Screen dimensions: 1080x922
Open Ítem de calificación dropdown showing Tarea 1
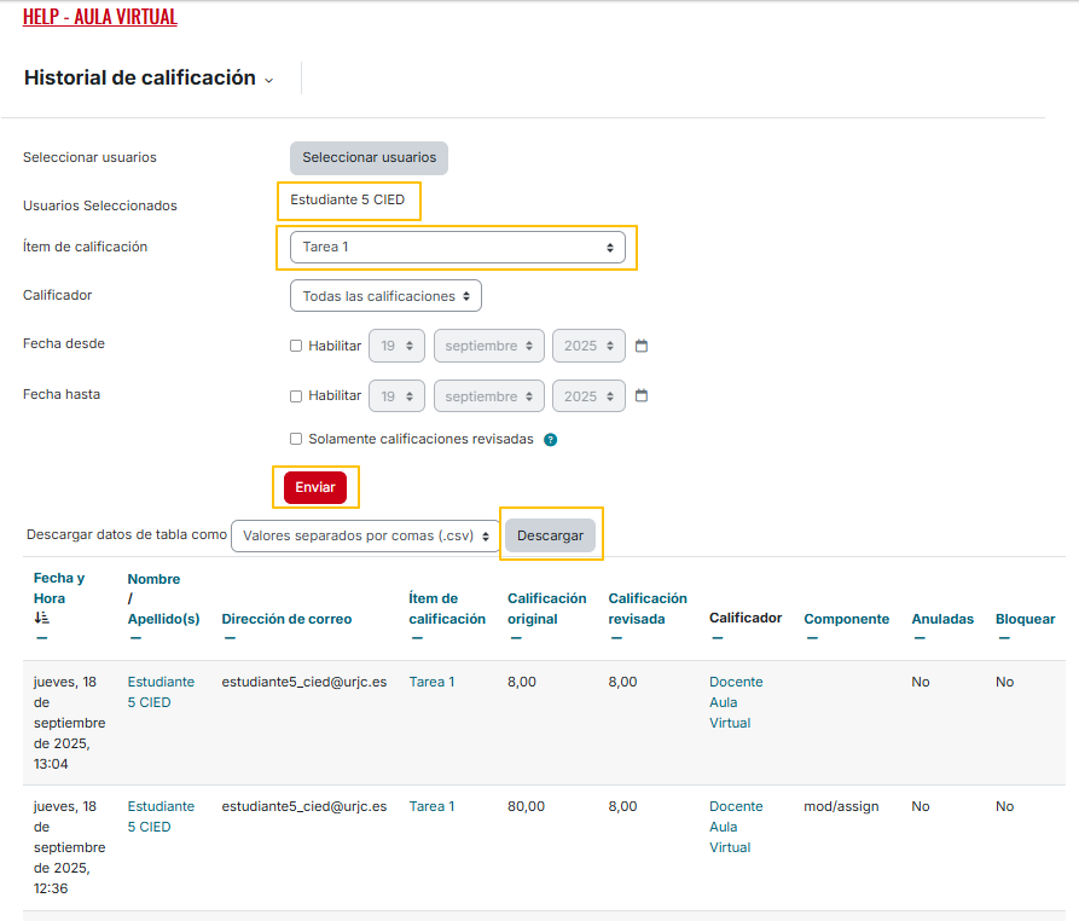(458, 247)
